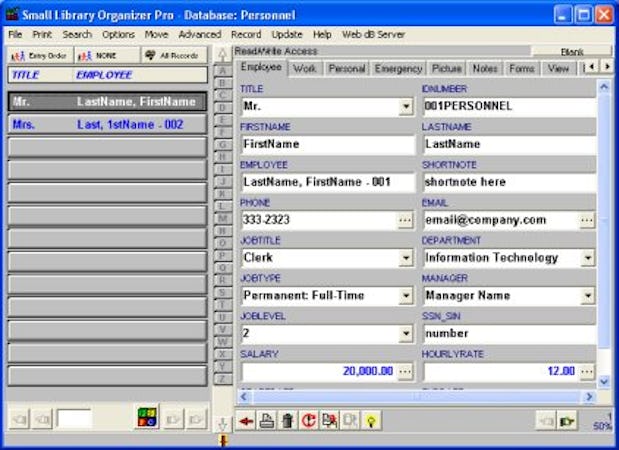Screen dimensions: 619x450
Task: Switch to the Notes tab
Action: pos(485,69)
